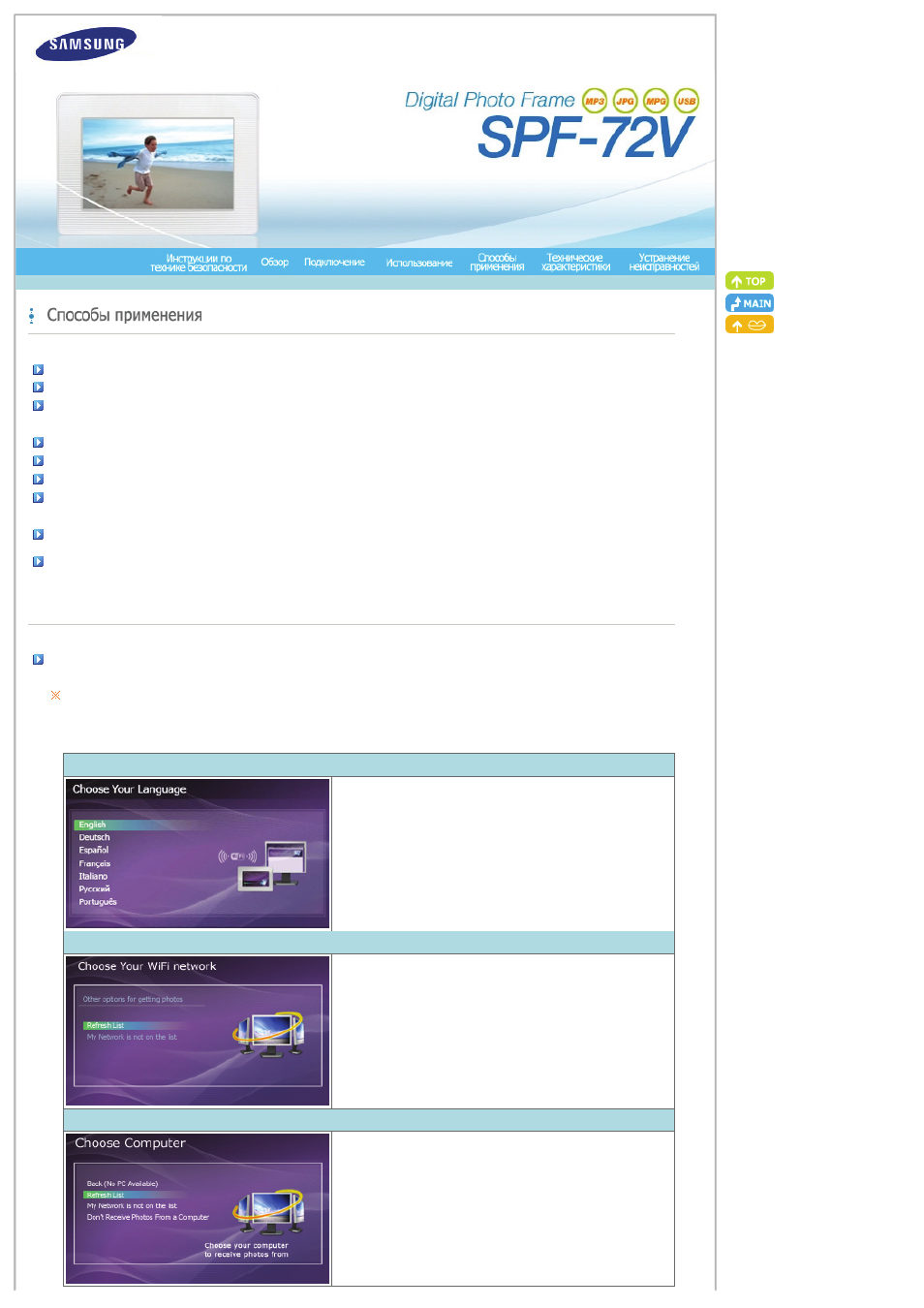This screenshot has height=1308, width=924.
Task: Click Back (No PC Available) entry
Action: [122, 1183]
